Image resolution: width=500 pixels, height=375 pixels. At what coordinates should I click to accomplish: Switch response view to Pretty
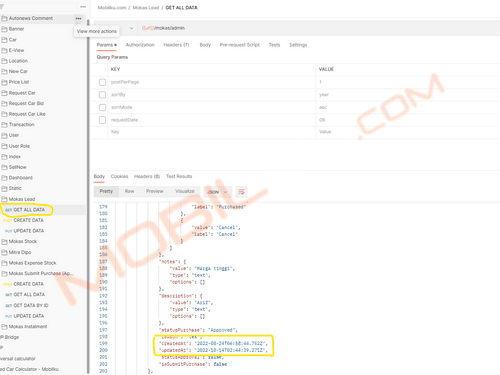[106, 191]
